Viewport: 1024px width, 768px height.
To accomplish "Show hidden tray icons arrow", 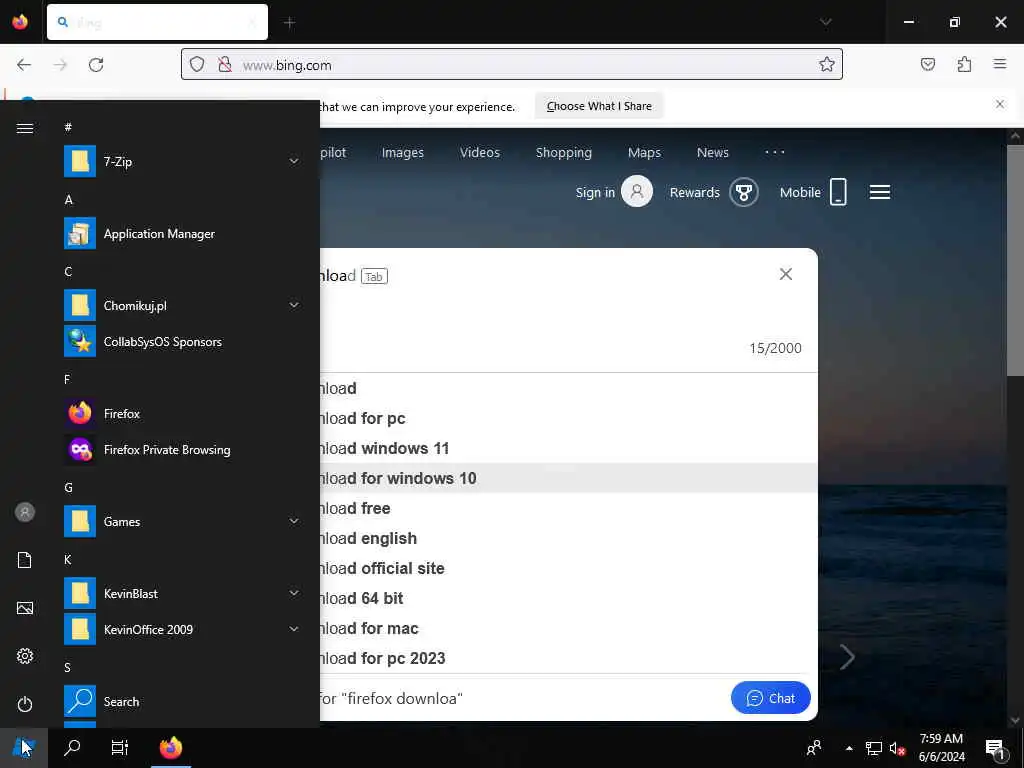I will [849, 748].
